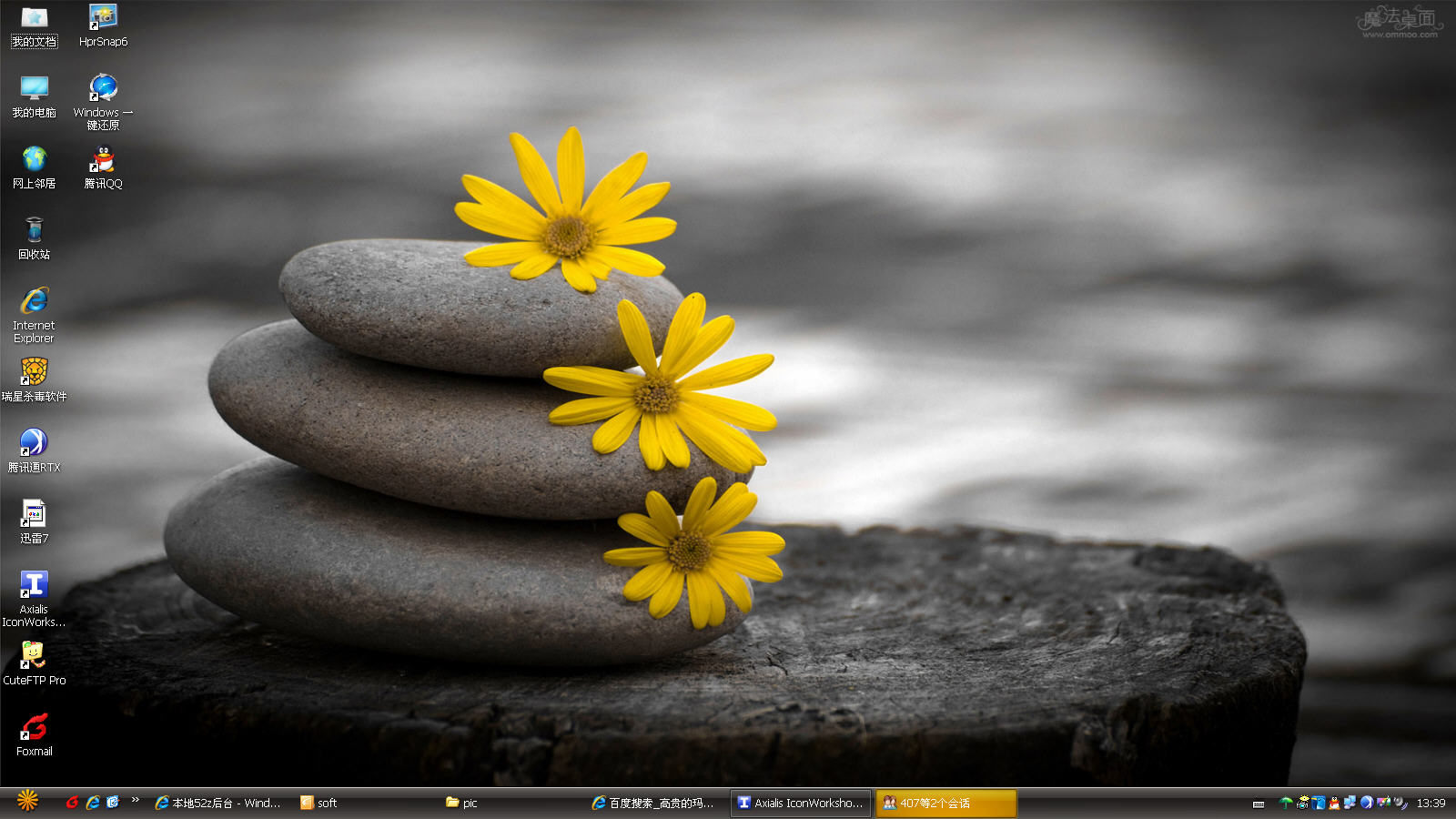Click the volume speaker tray icon
The height and width of the screenshot is (819, 1456).
point(1400,803)
